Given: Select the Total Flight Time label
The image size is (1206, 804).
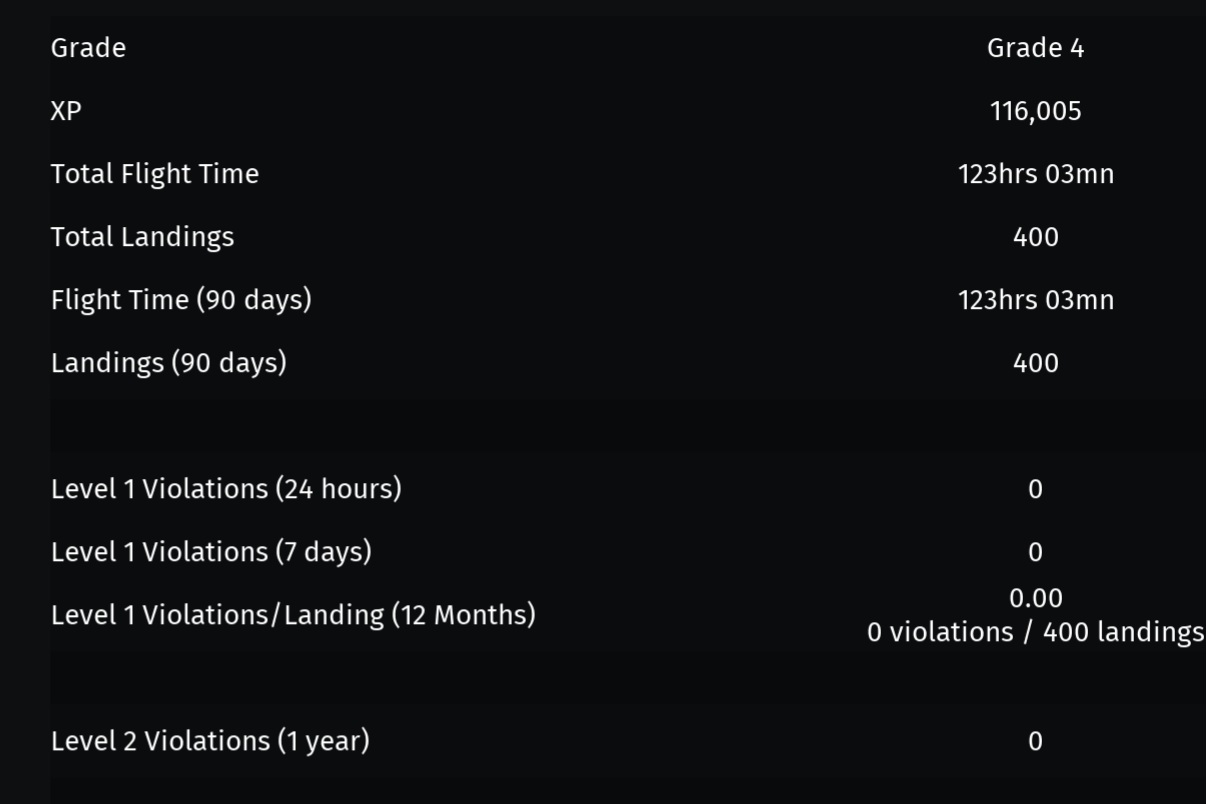Looking at the screenshot, I should pos(155,174).
